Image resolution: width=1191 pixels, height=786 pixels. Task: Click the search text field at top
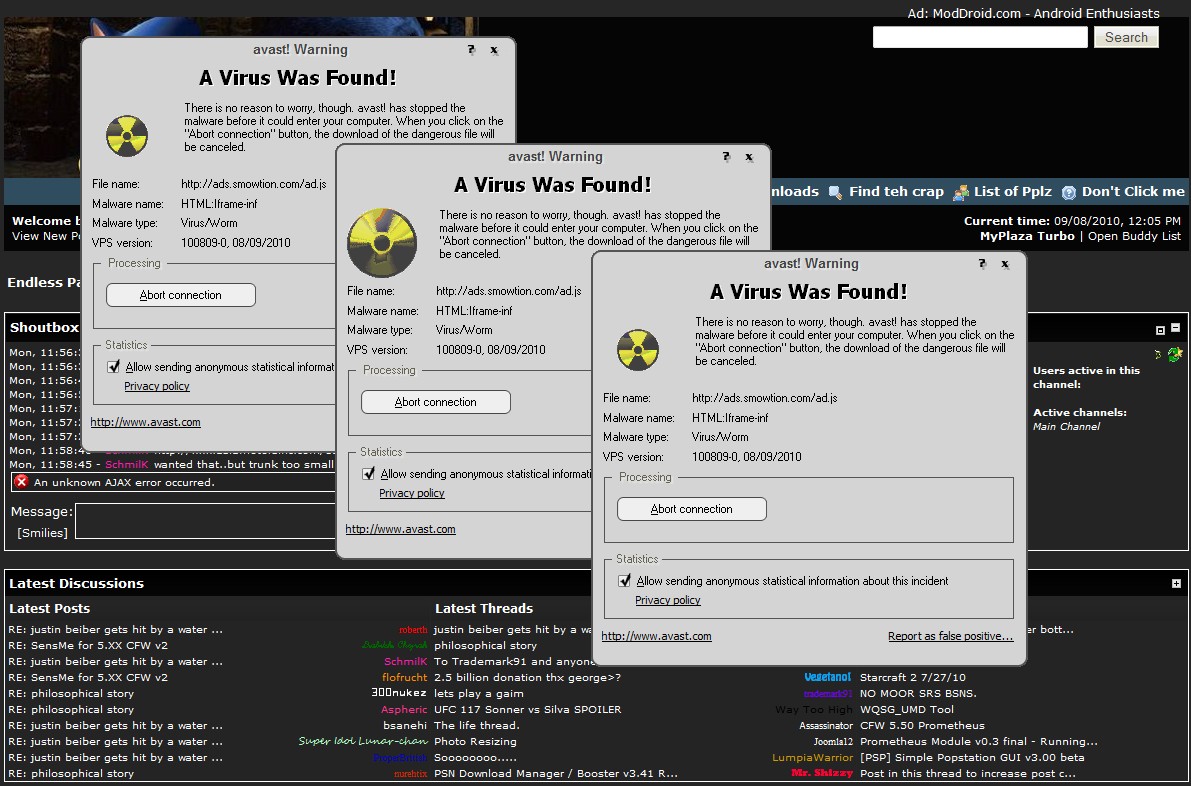pos(979,37)
